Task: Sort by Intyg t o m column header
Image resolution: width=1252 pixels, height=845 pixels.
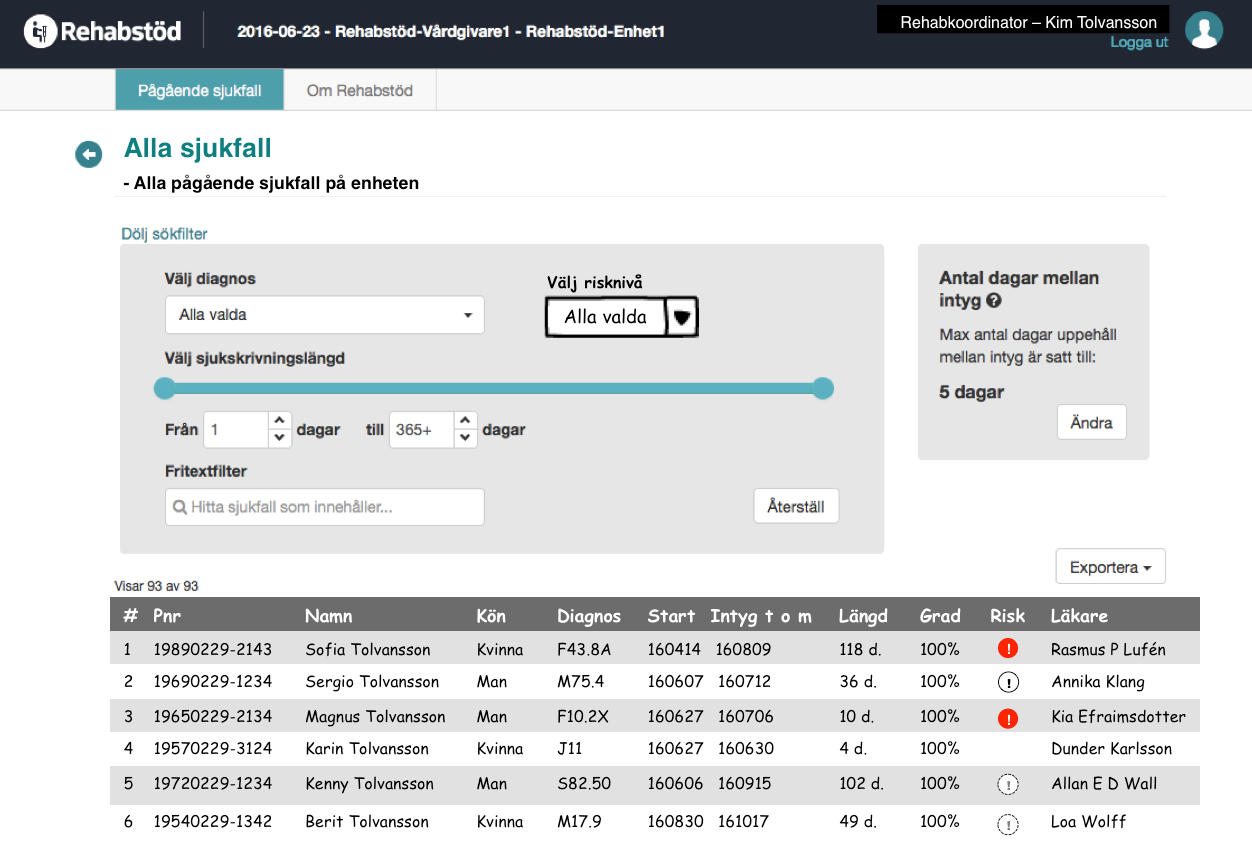Action: click(x=761, y=616)
